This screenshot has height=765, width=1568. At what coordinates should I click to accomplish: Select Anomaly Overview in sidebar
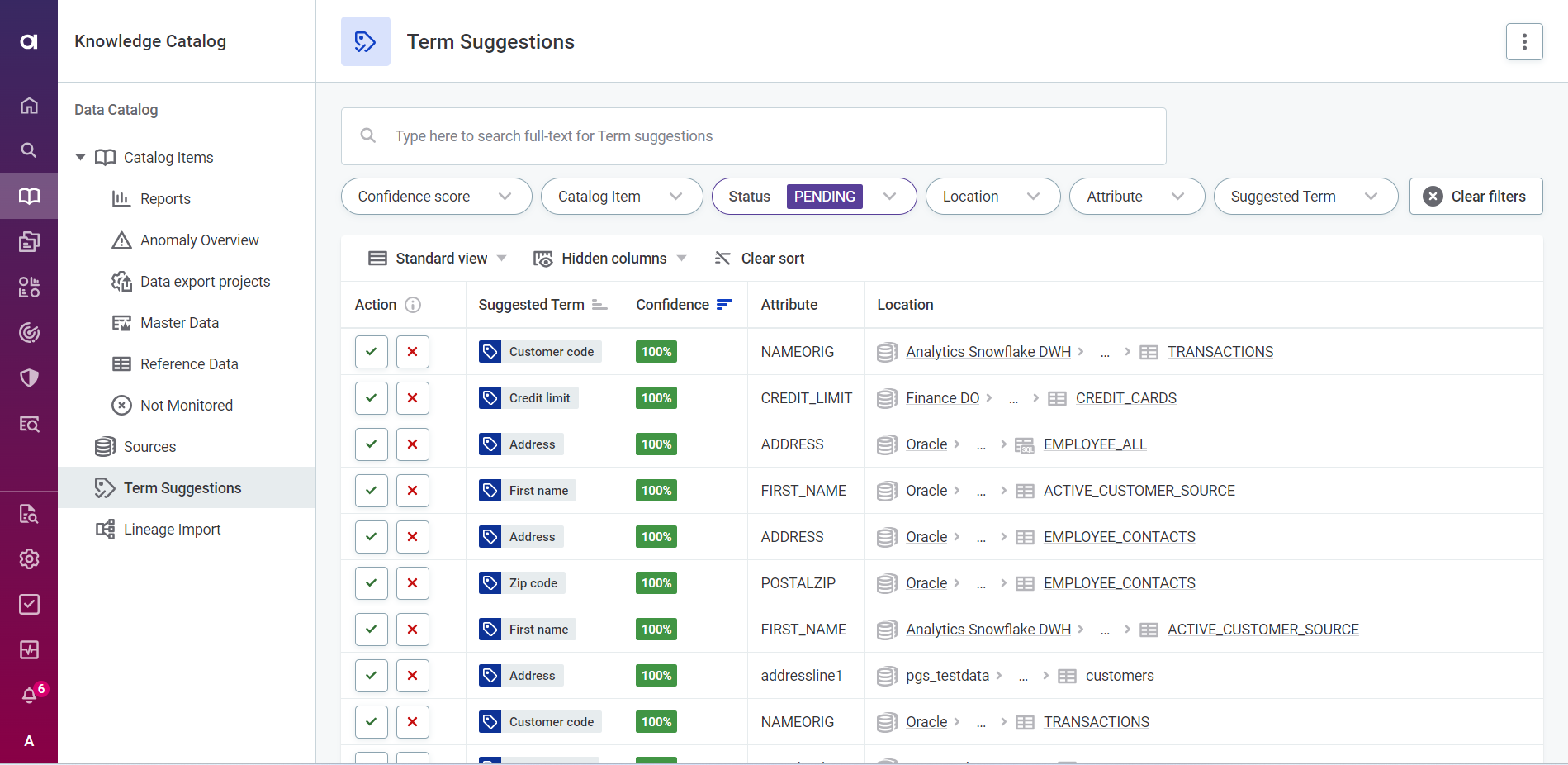[x=199, y=240]
